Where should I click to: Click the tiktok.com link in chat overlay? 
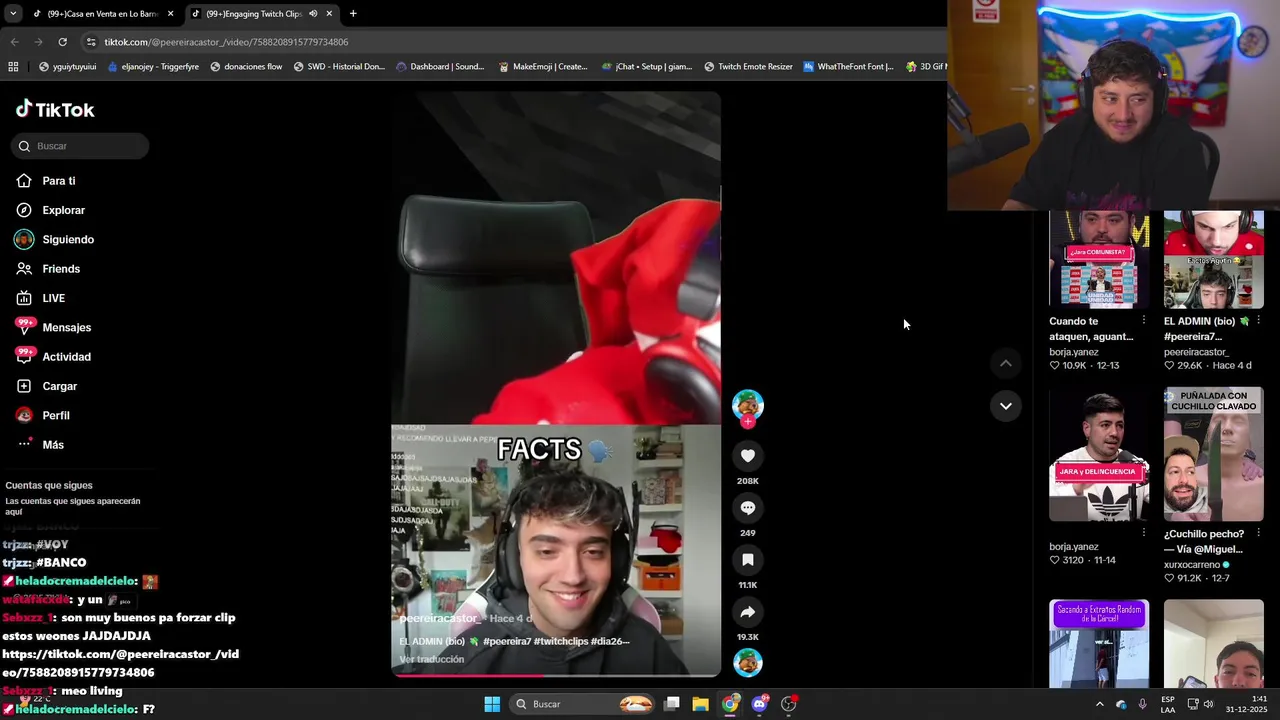coord(120,663)
